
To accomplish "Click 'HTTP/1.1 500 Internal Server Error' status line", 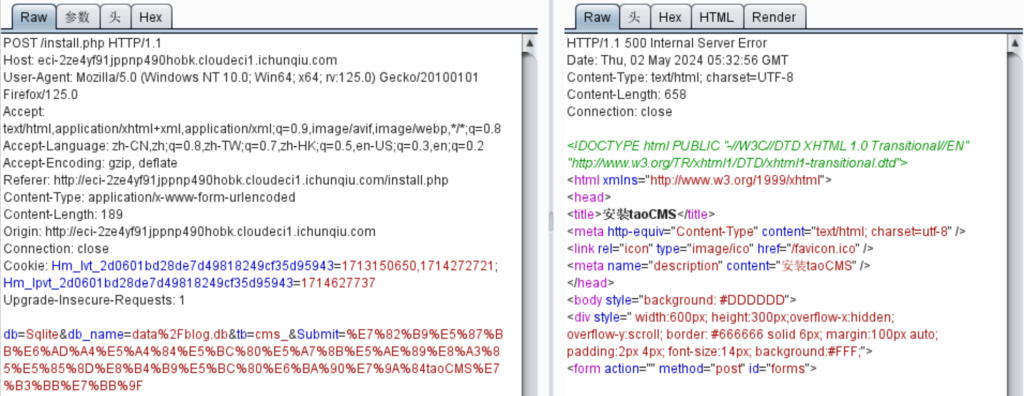I will point(667,43).
